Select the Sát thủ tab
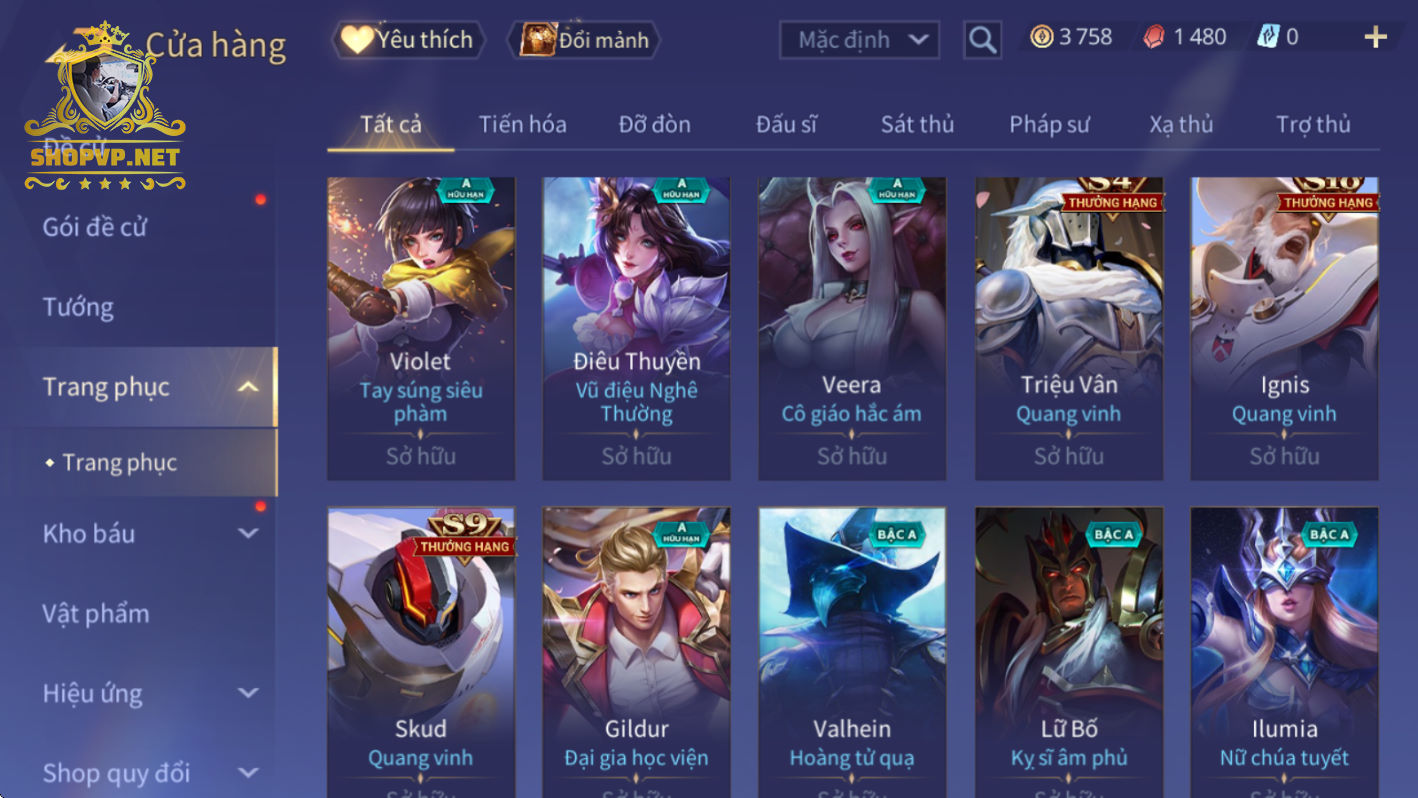The height and width of the screenshot is (798, 1418). (x=917, y=124)
